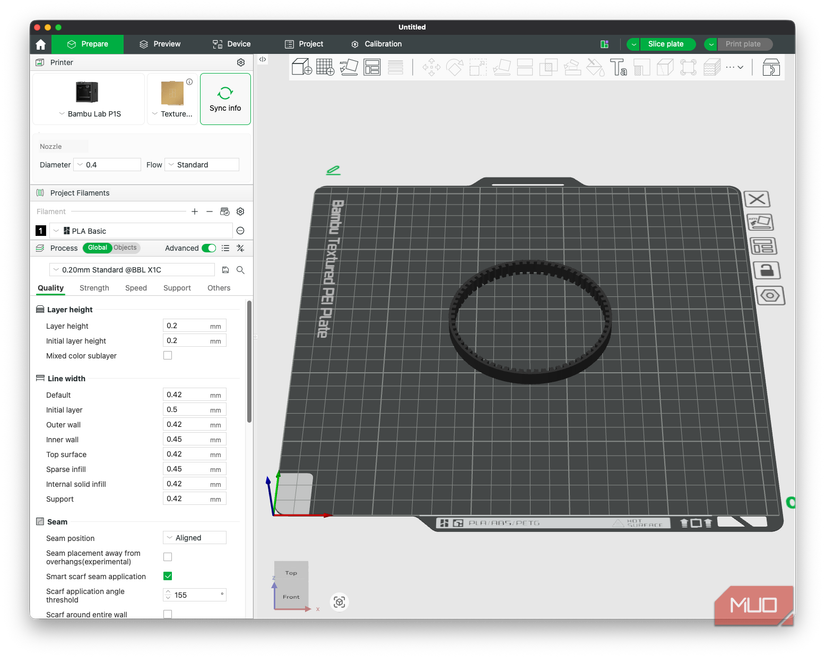Open the Slice plate dropdown arrow
Screen dimensions: 825x658
pyautogui.click(x=633, y=44)
